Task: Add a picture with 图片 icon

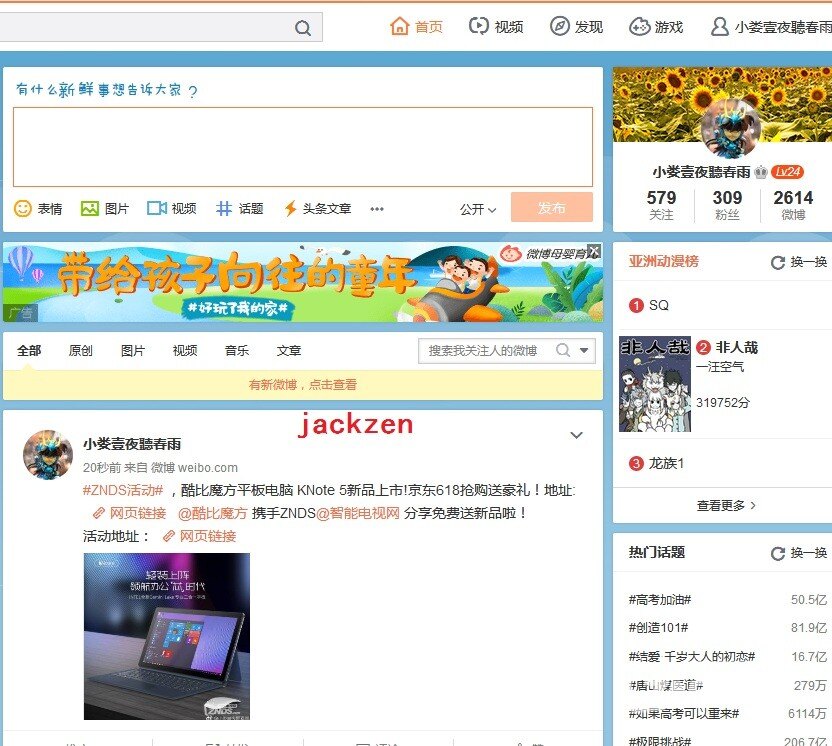Action: pyautogui.click(x=105, y=209)
